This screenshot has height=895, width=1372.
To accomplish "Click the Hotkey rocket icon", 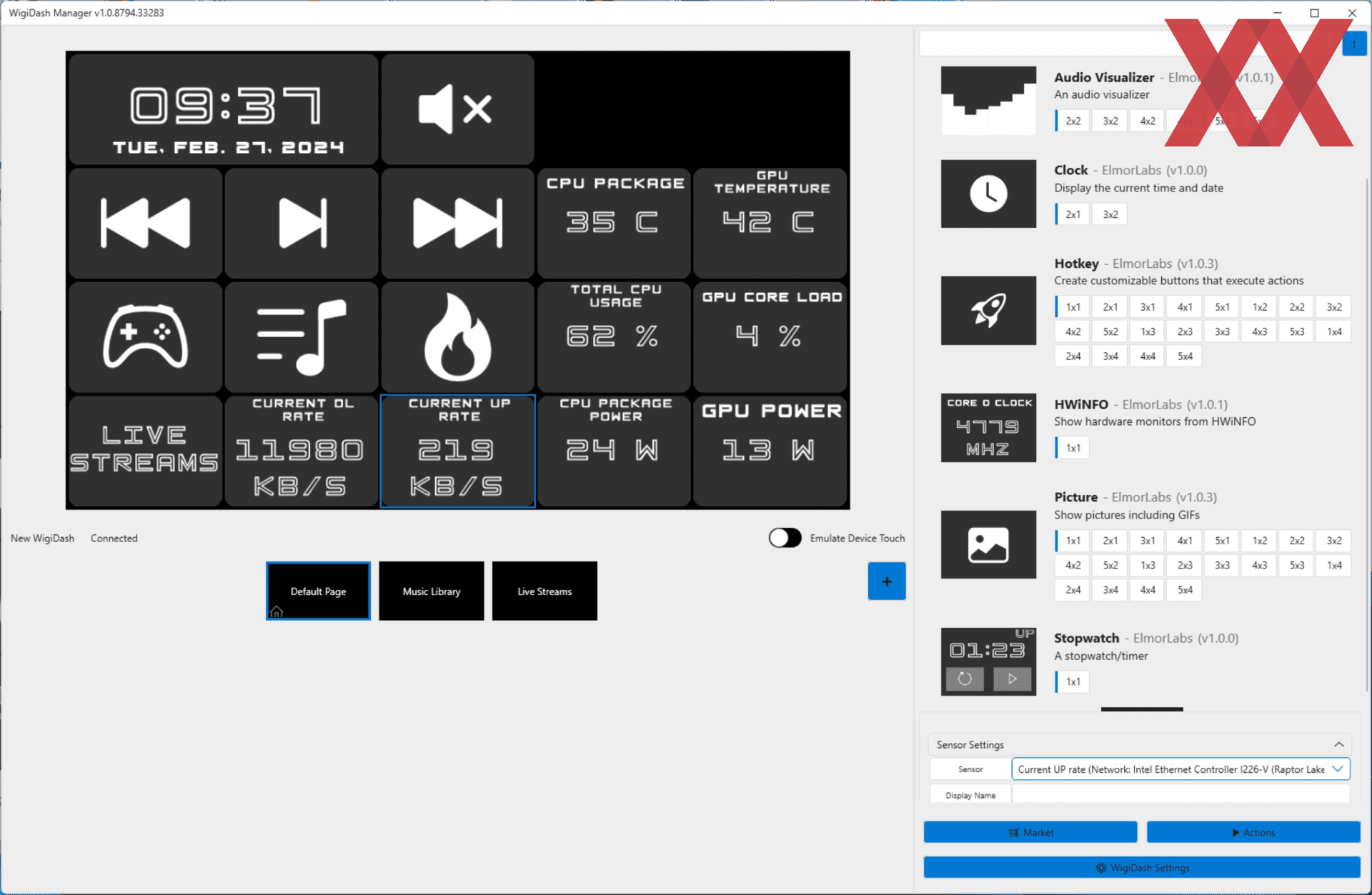I will coord(988,311).
